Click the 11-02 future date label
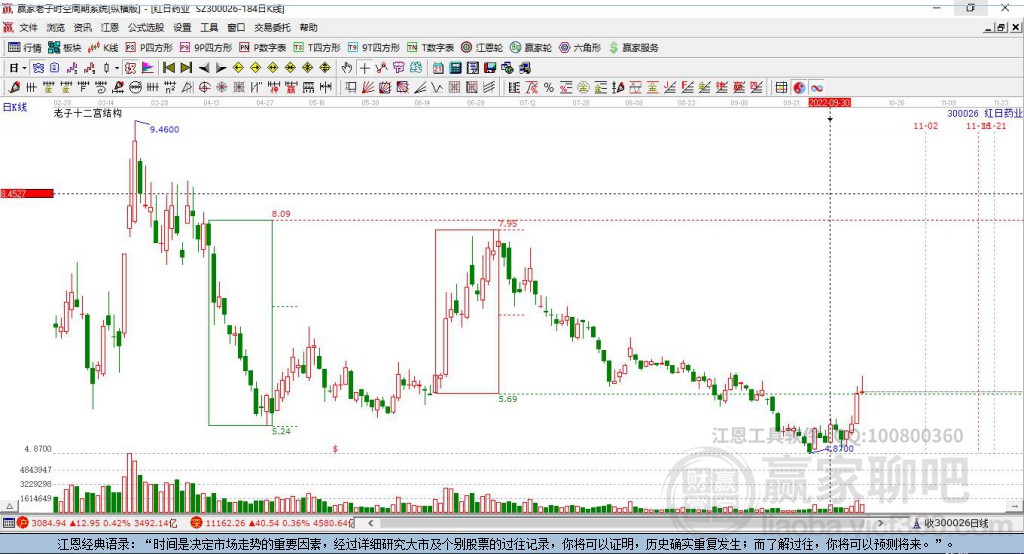Screen dimensions: 1024x554 [x=925, y=125]
